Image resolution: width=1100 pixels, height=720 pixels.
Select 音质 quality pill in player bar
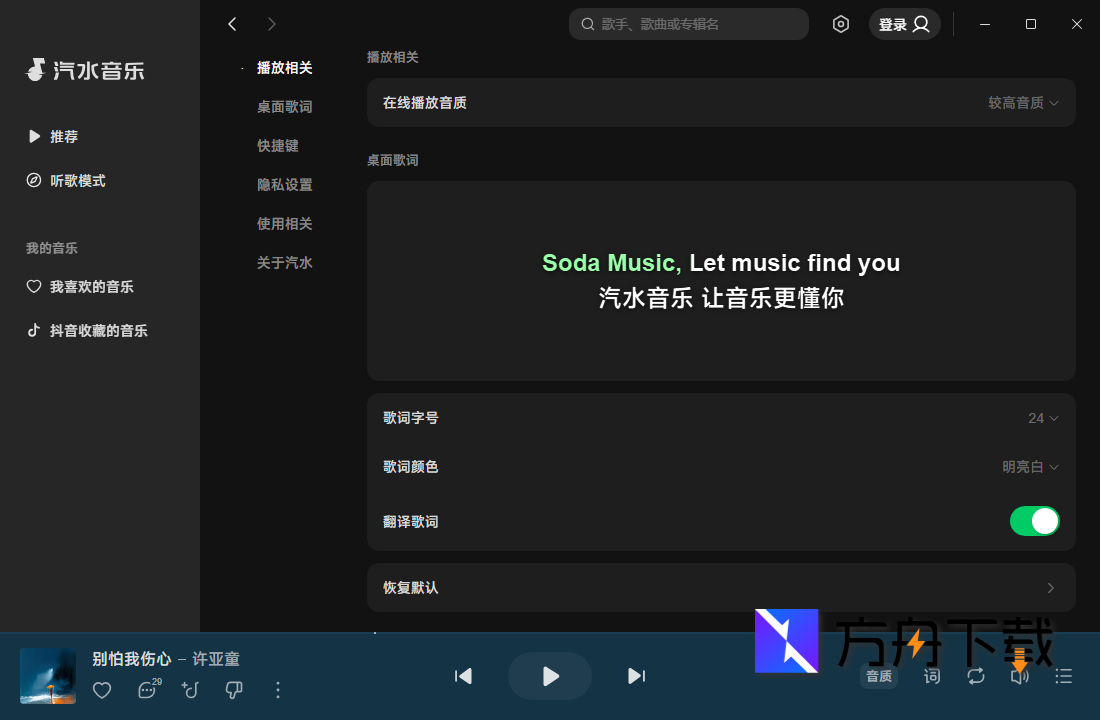click(x=879, y=676)
